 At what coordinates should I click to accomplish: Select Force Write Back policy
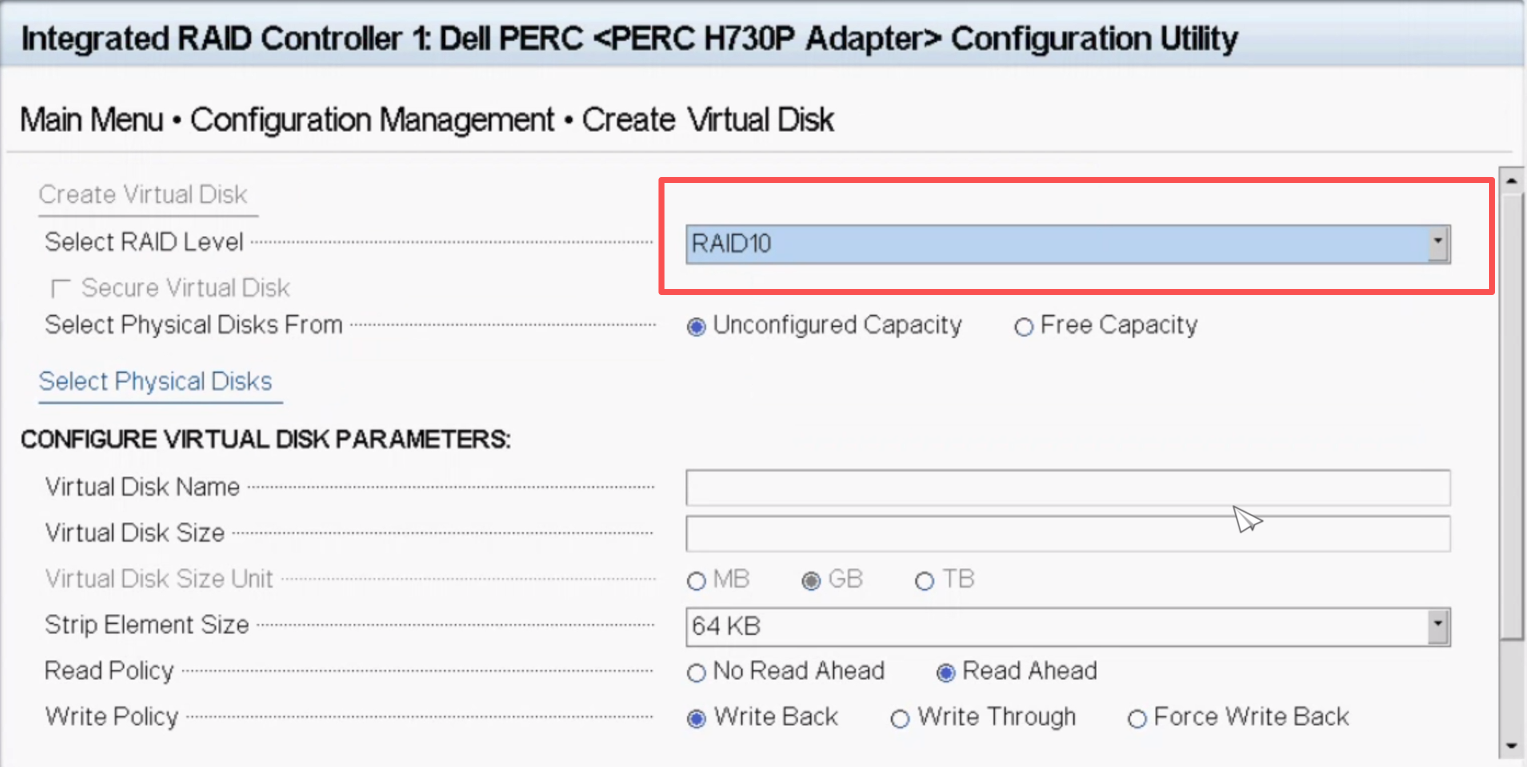1137,719
